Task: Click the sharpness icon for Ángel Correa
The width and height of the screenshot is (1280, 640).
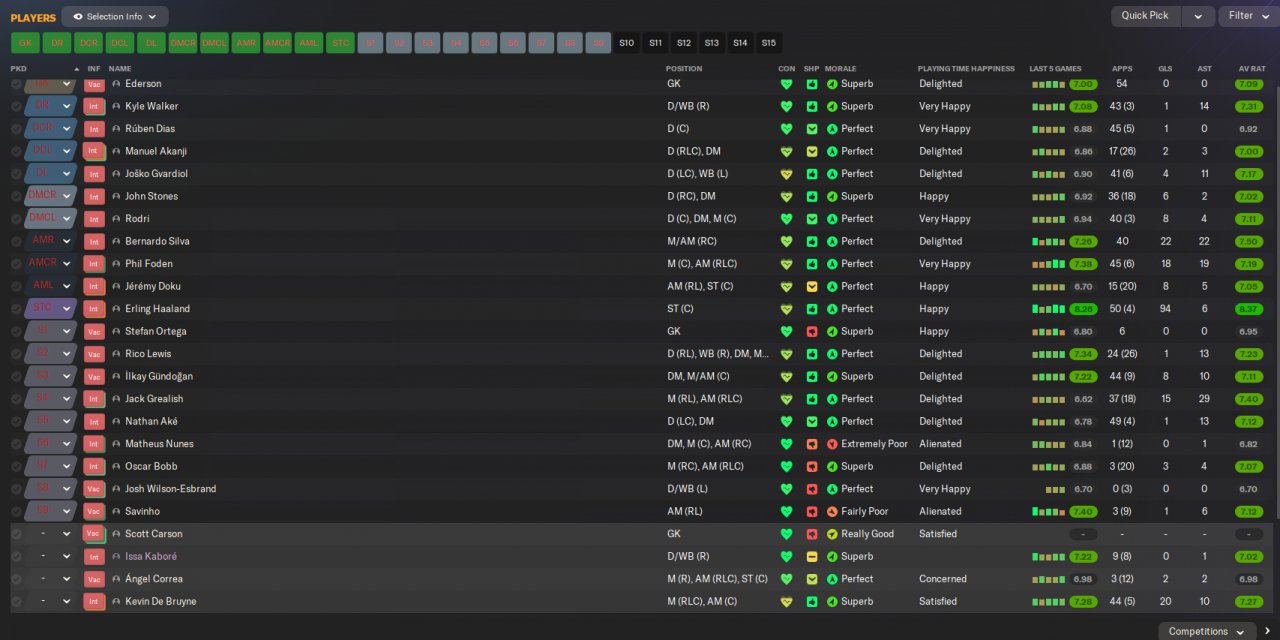Action: (812, 579)
